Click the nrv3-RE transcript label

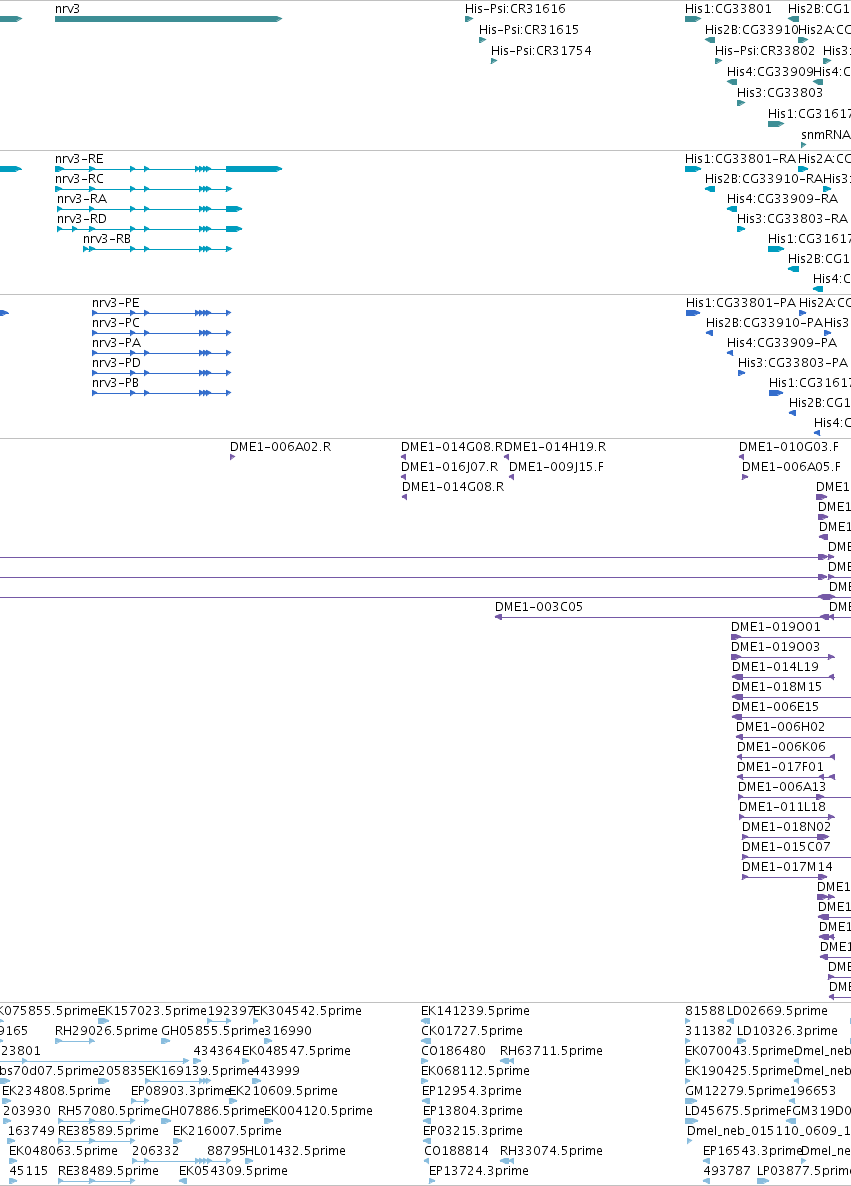tap(79, 159)
